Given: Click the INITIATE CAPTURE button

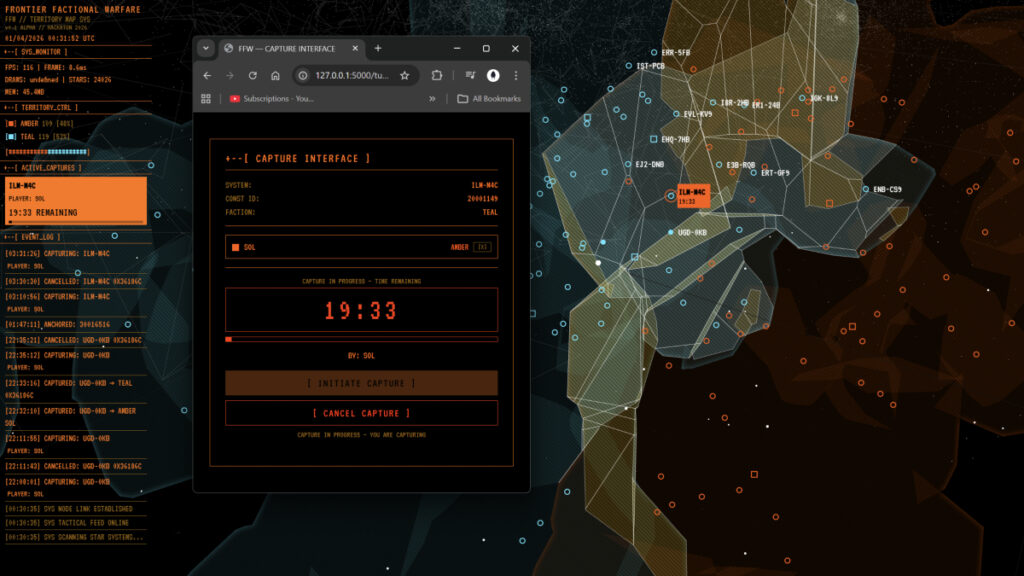Looking at the screenshot, I should coord(361,383).
